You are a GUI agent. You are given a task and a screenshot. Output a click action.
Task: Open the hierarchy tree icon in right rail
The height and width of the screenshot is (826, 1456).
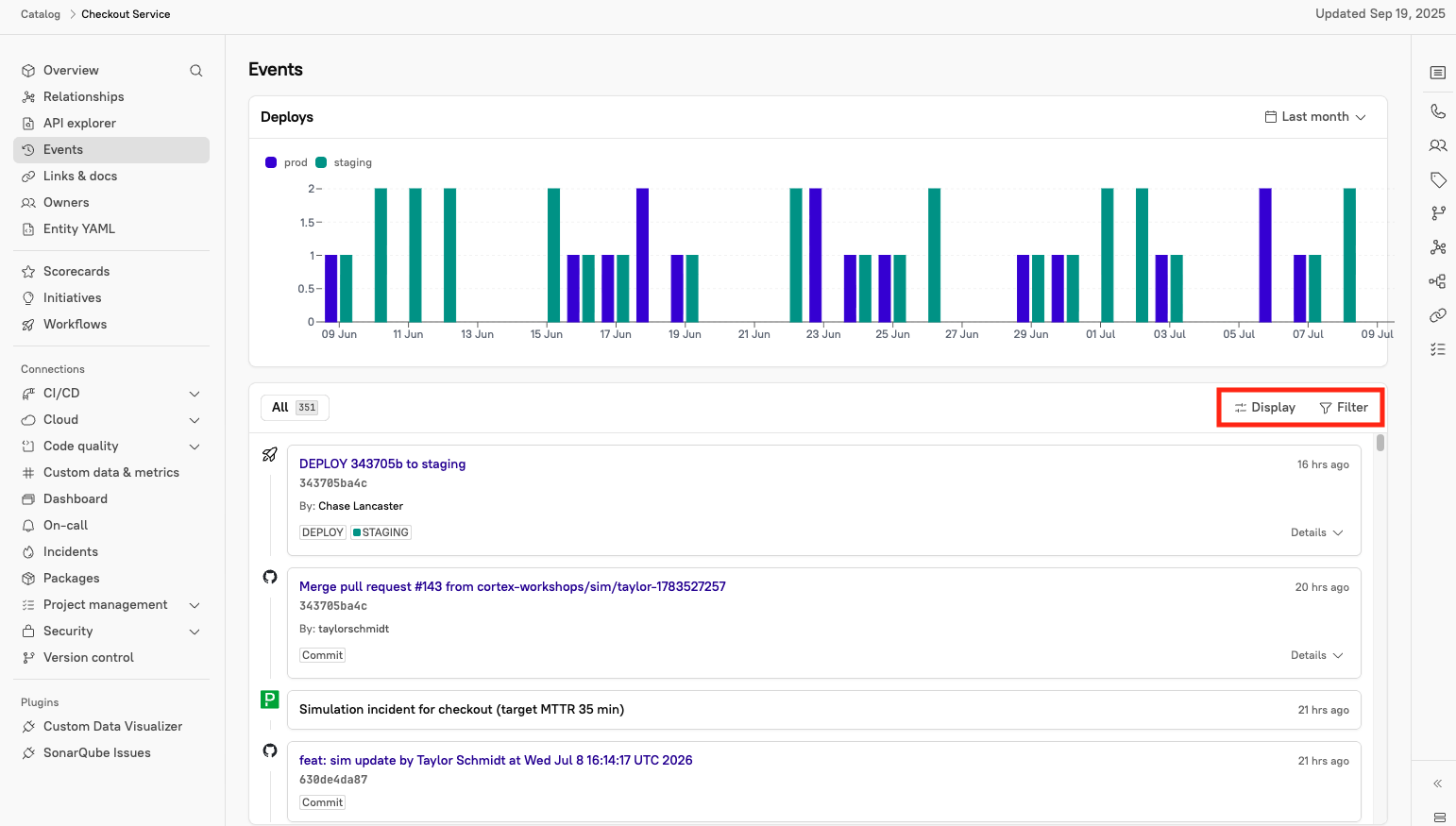pos(1438,281)
